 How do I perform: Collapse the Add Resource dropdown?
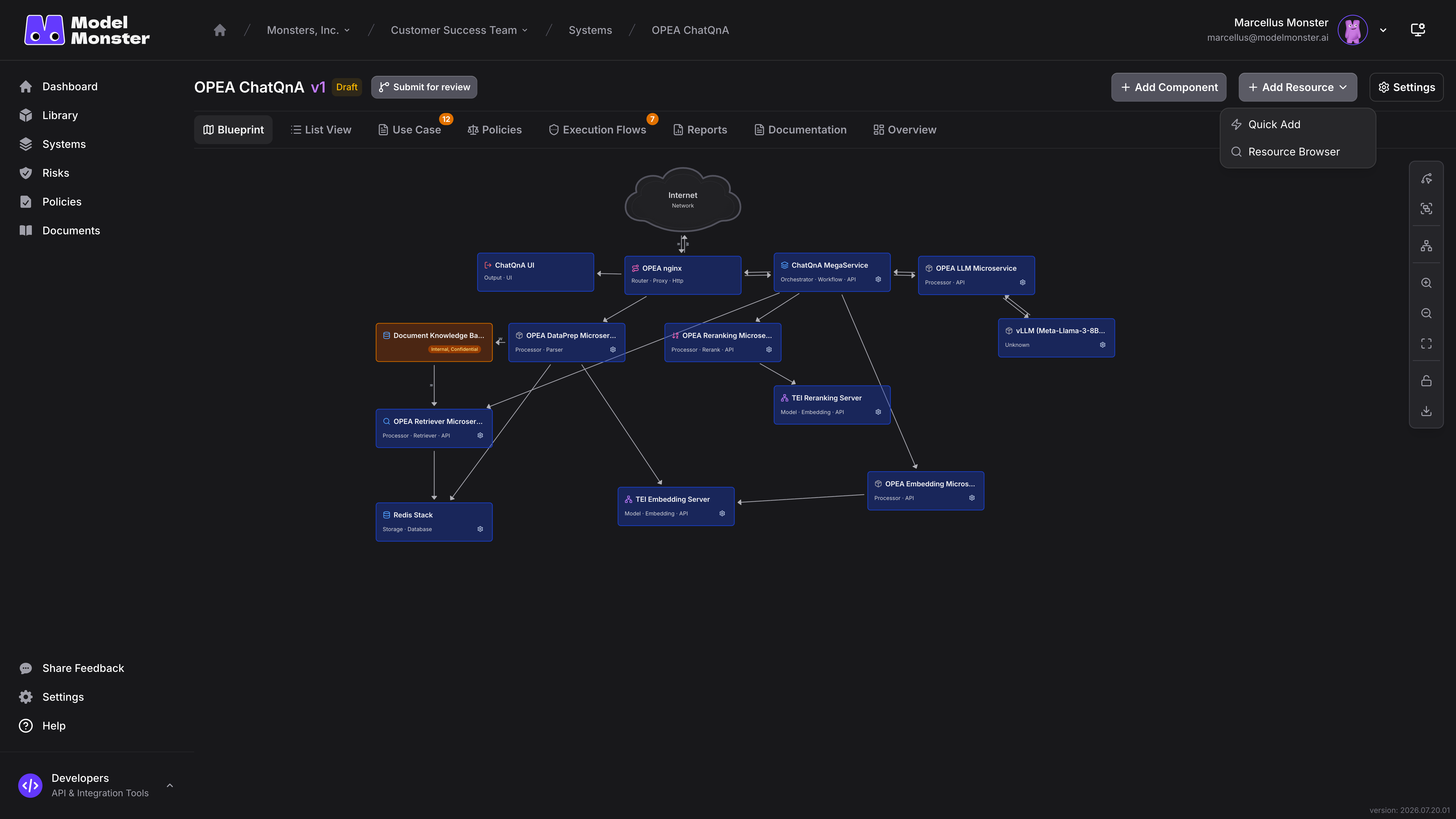click(1298, 87)
